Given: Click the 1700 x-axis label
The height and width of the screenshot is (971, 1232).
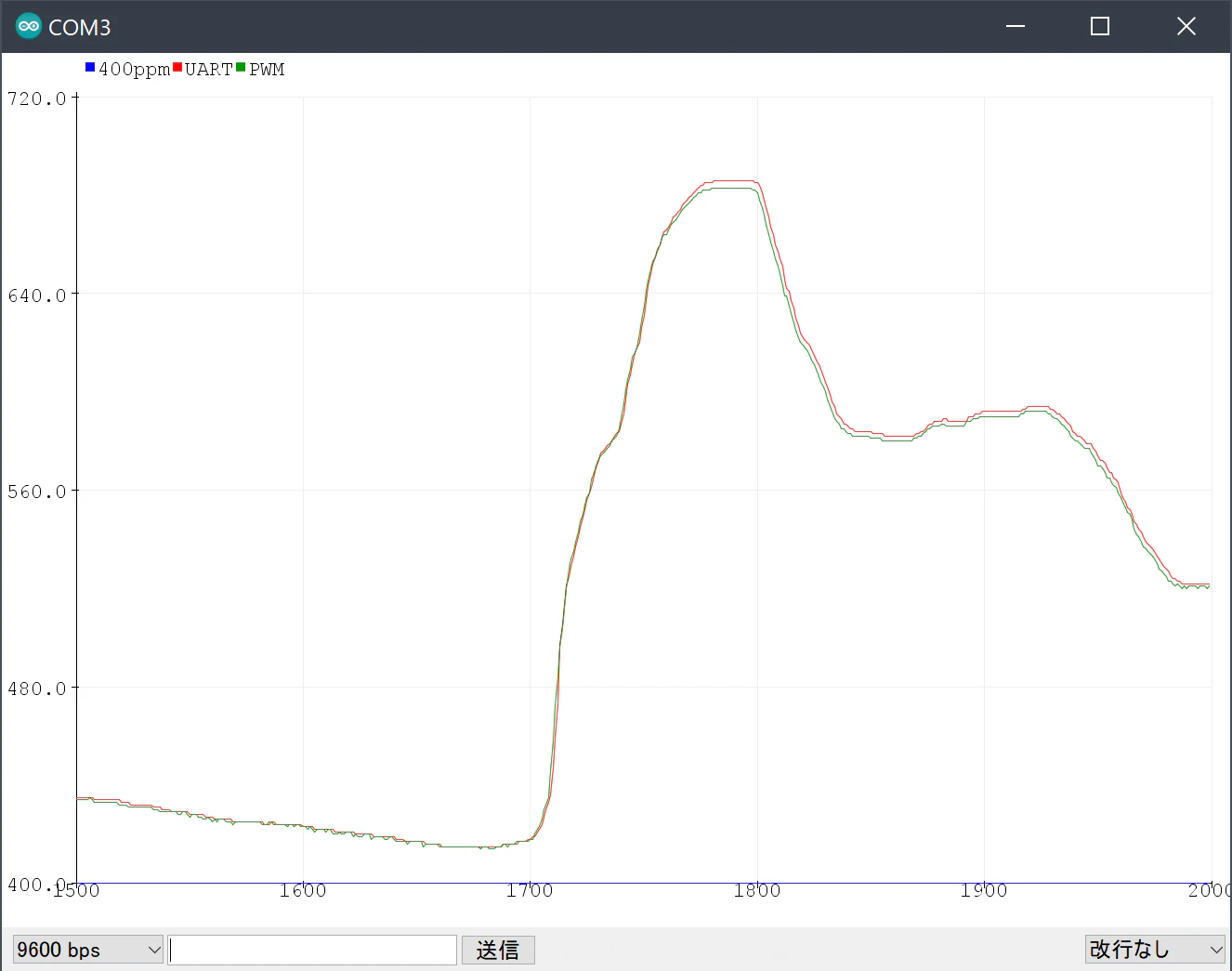Looking at the screenshot, I should (x=530, y=891).
